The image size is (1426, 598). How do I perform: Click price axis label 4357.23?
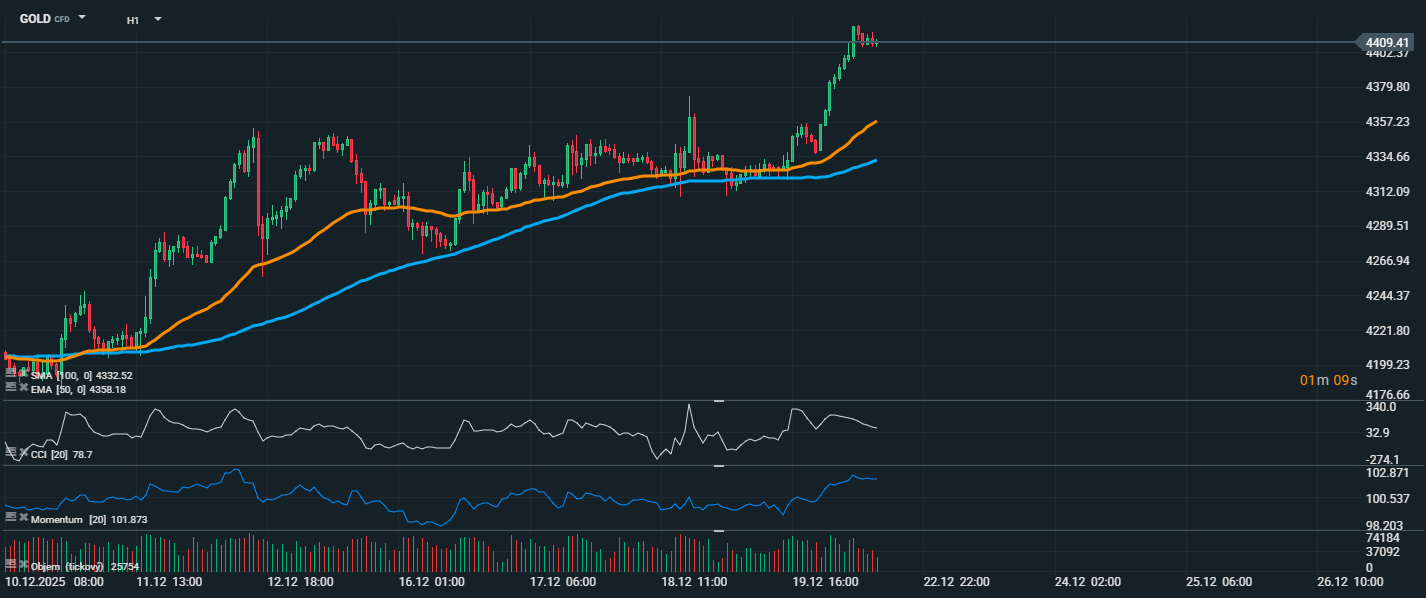pyautogui.click(x=1387, y=122)
